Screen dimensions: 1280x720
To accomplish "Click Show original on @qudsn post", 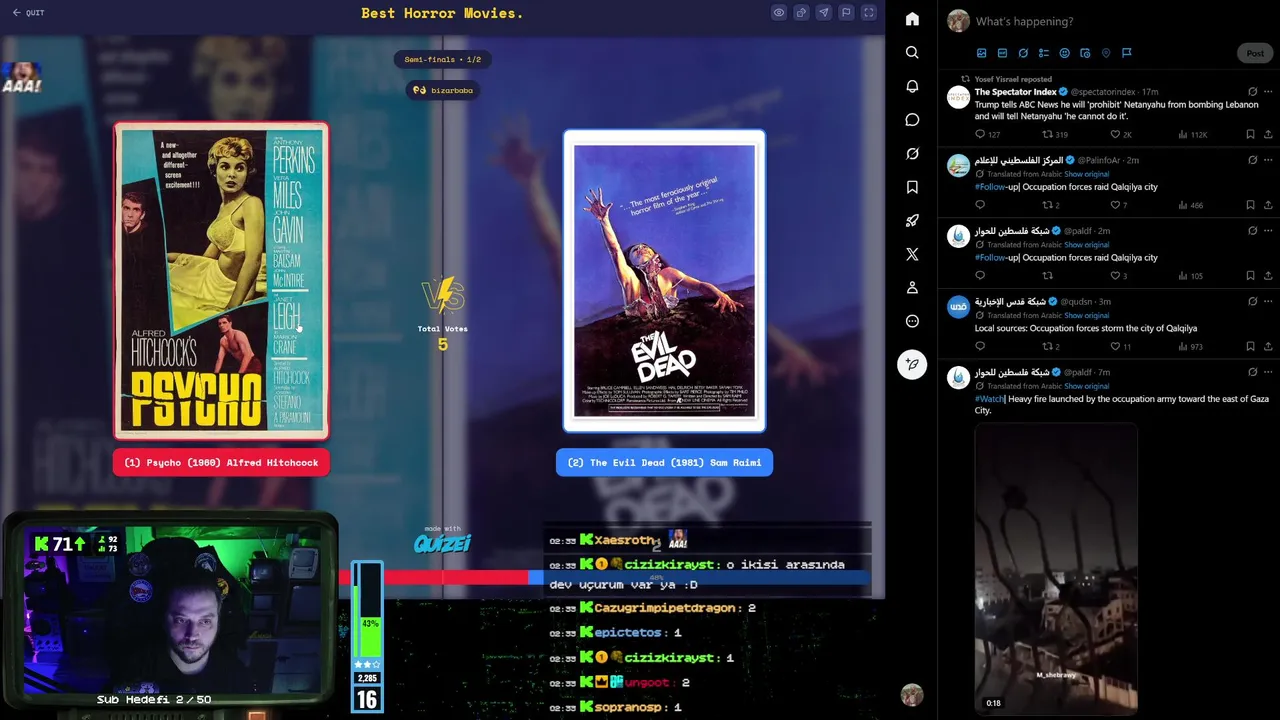I will [x=1086, y=315].
